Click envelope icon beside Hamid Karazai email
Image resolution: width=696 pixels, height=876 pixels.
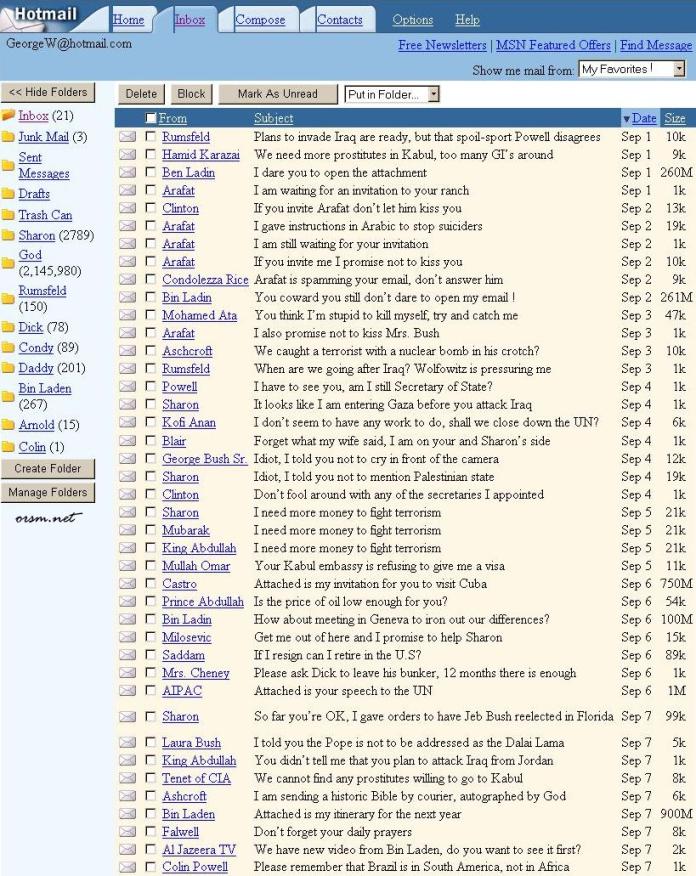tap(128, 154)
